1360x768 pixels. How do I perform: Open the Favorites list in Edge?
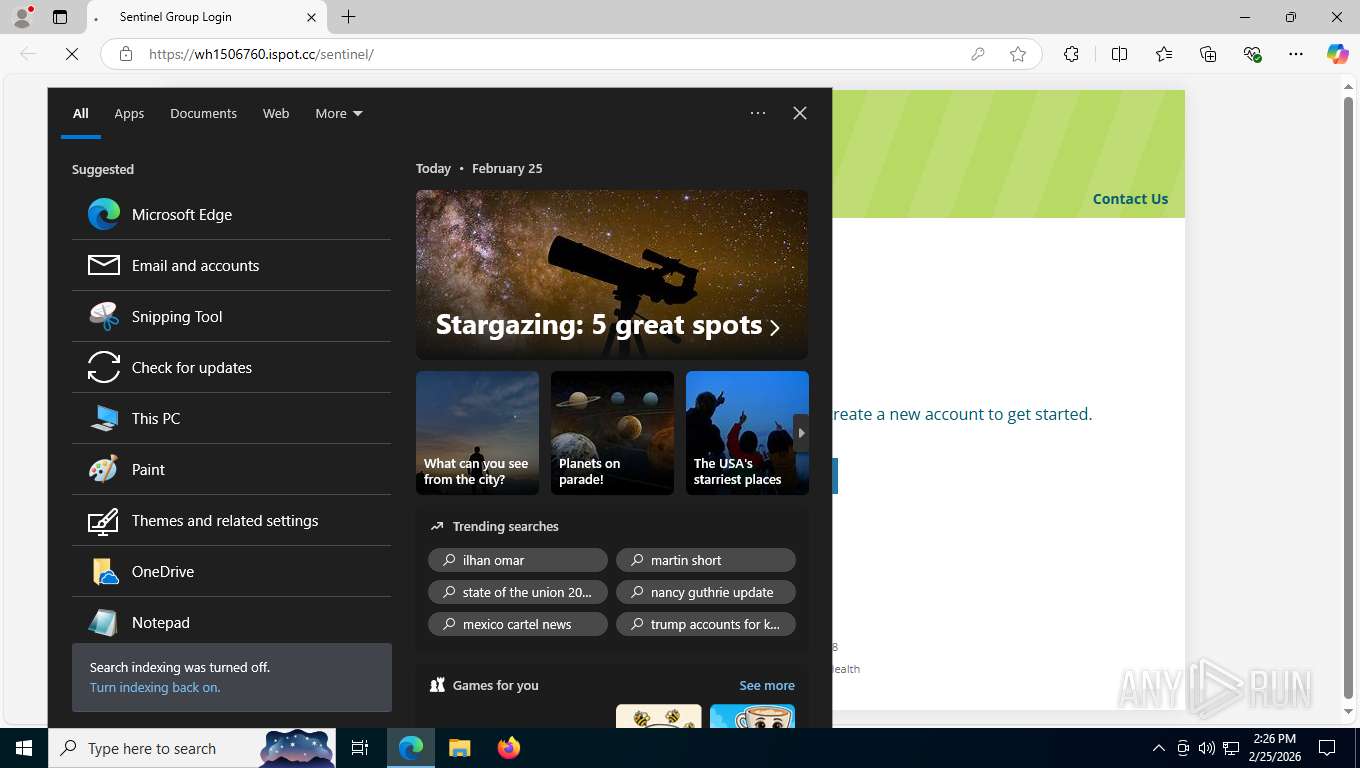point(1164,54)
